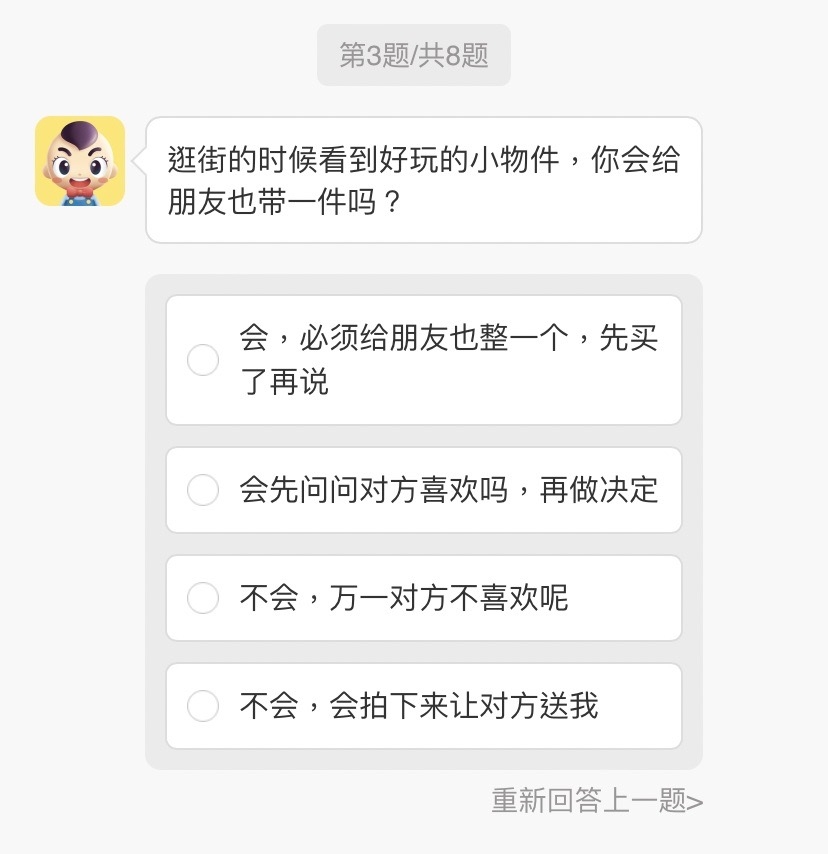The image size is (828, 854).
Task: Select radio button for 会先问问对方喜欢吗
Action: (x=203, y=490)
